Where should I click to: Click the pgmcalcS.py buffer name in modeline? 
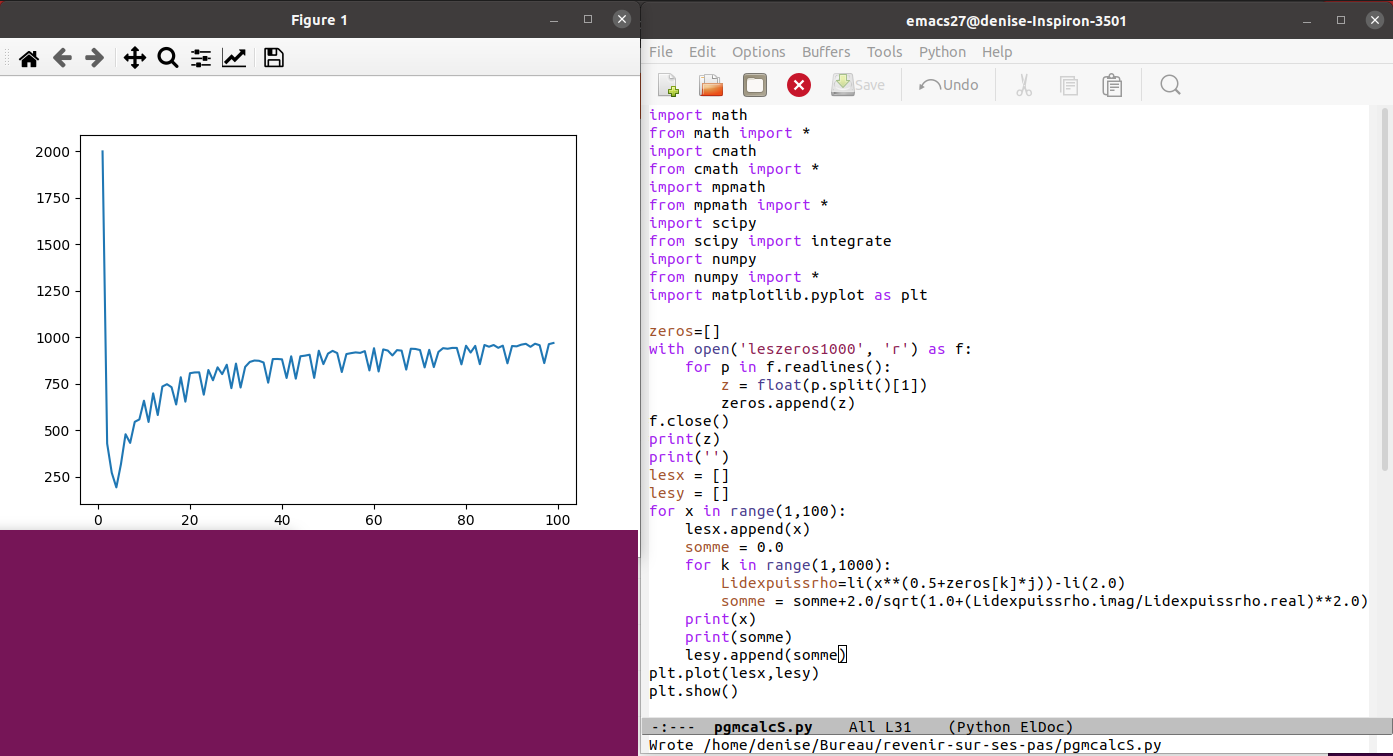click(763, 727)
